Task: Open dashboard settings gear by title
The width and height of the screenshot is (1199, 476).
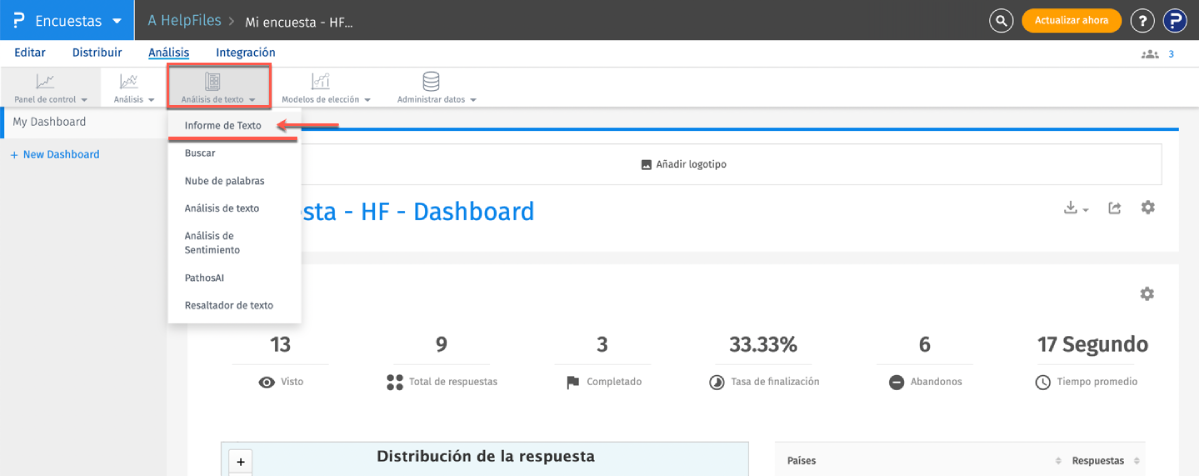Action: [x=1148, y=207]
